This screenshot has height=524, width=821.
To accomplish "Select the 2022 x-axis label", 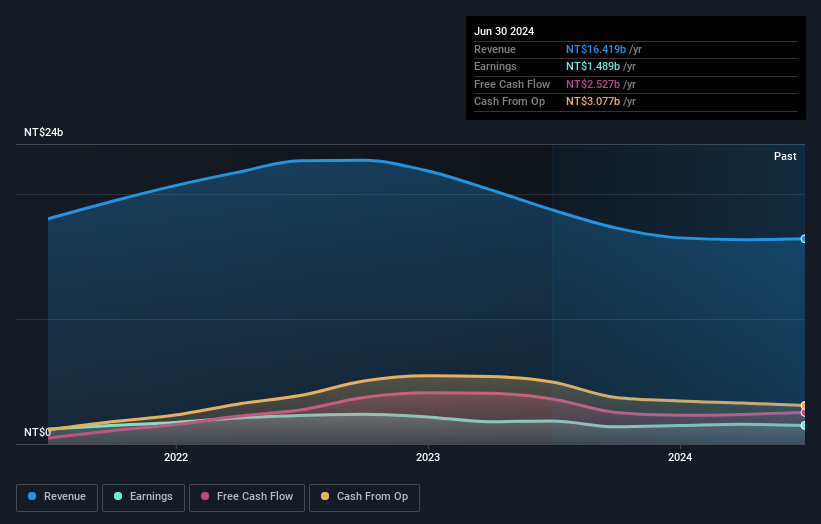I will 176,458.
